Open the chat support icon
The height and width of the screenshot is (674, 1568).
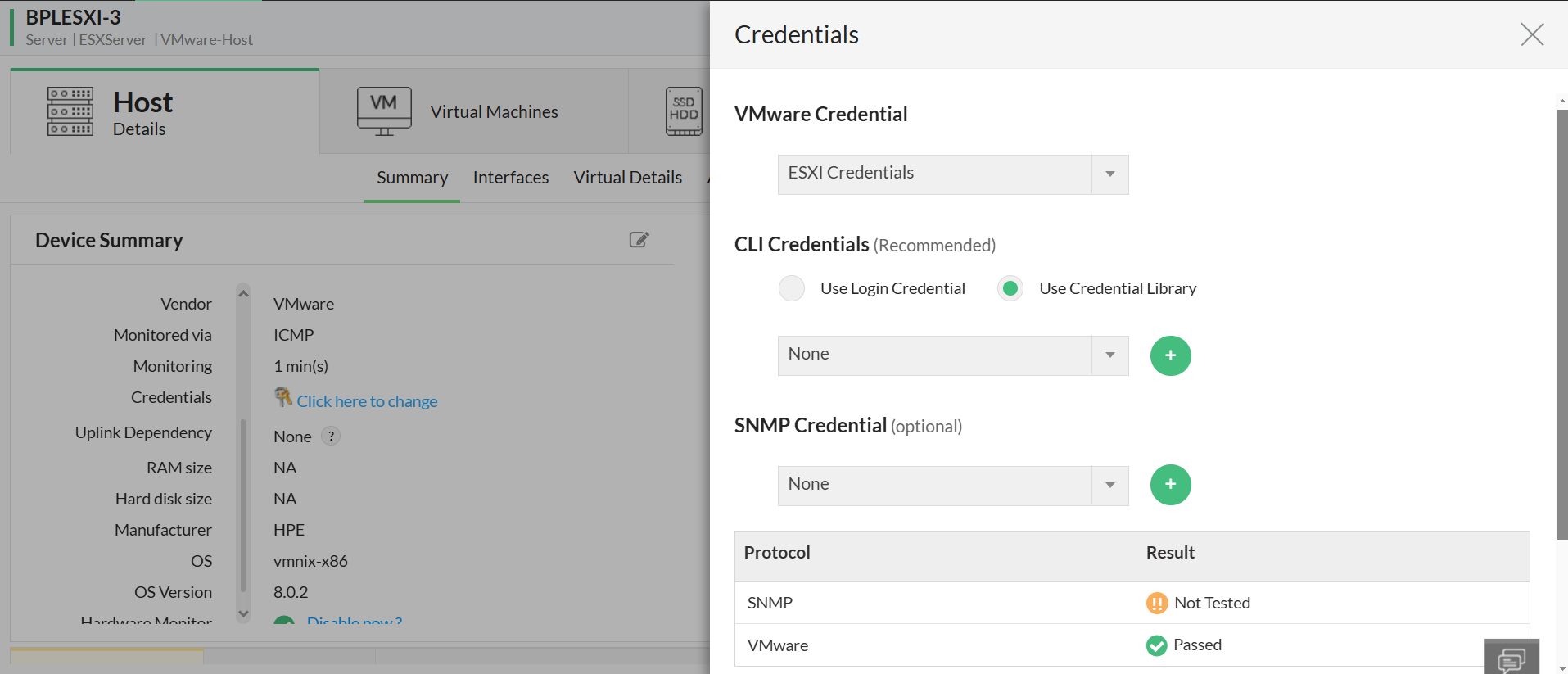(1512, 658)
